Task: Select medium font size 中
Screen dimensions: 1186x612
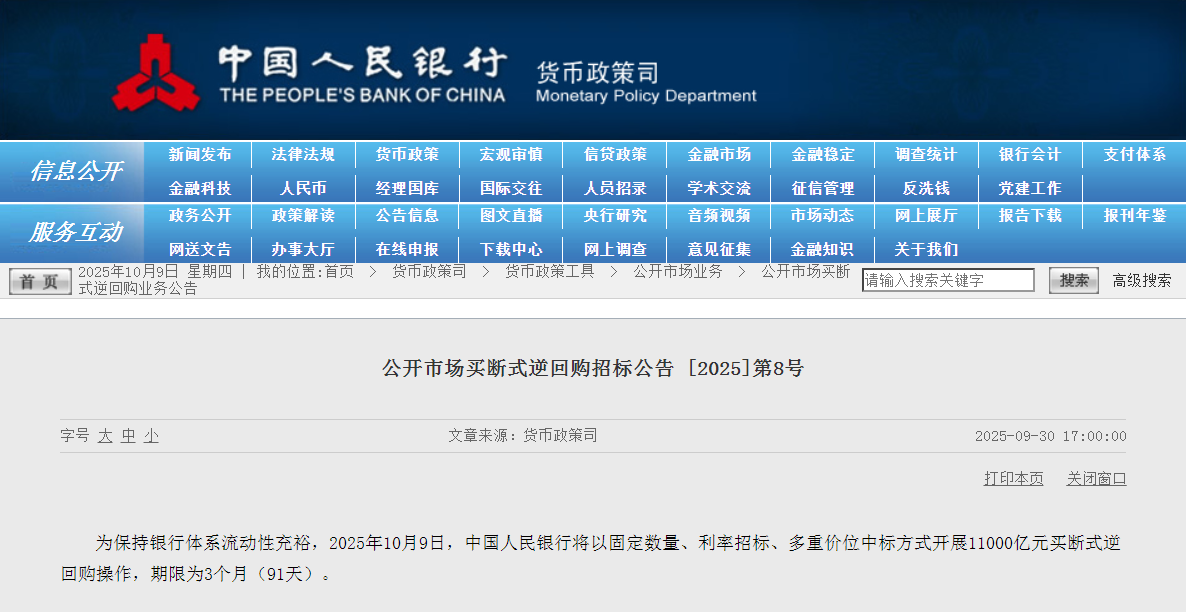Action: [128, 436]
